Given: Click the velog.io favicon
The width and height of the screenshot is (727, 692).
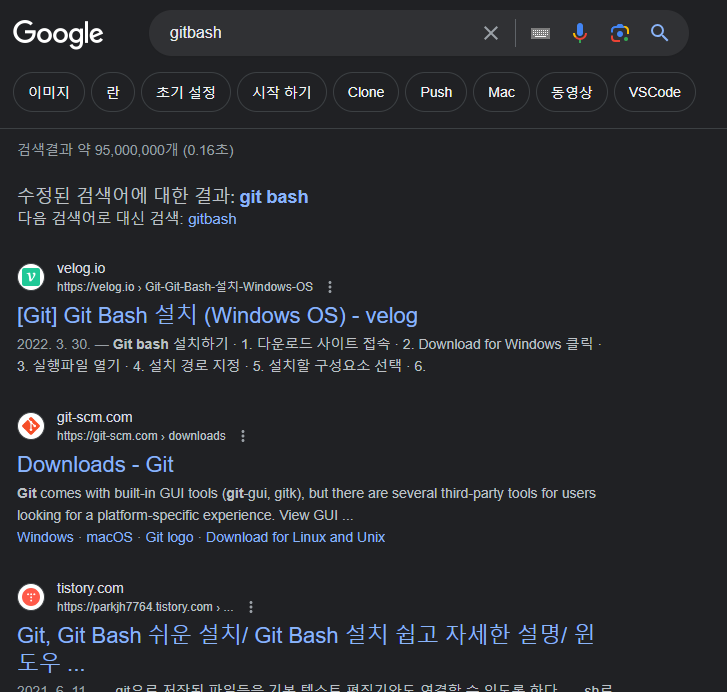Looking at the screenshot, I should pyautogui.click(x=31, y=277).
